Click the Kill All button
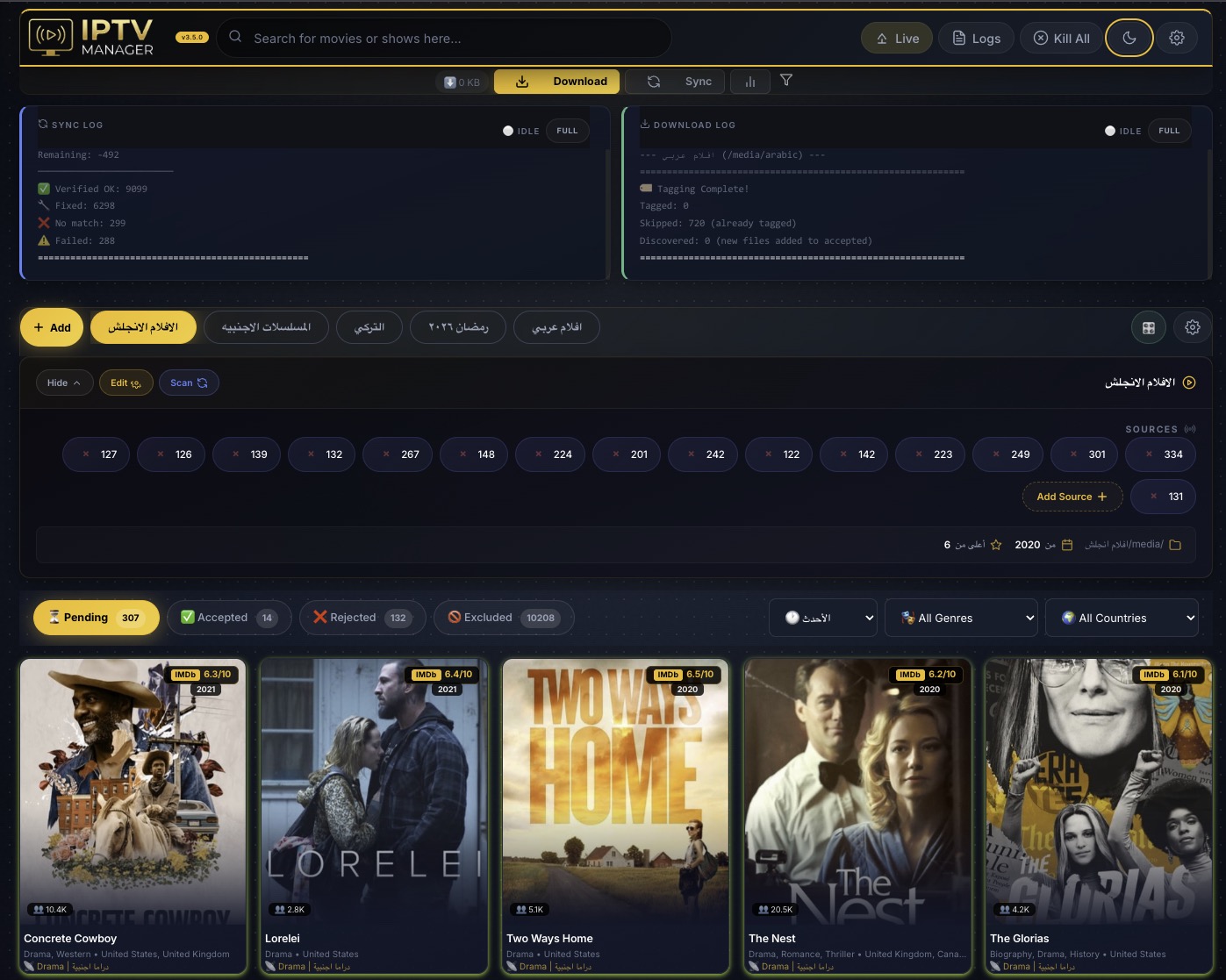The image size is (1226, 980). (1061, 38)
